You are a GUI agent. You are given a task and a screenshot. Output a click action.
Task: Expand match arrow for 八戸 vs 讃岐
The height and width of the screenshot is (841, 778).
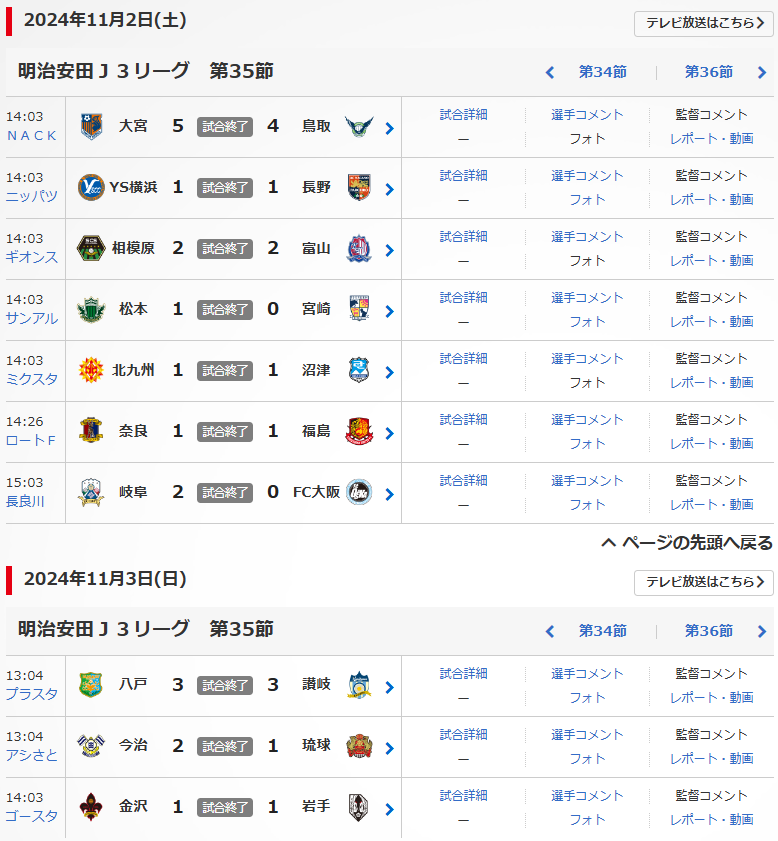point(389,687)
